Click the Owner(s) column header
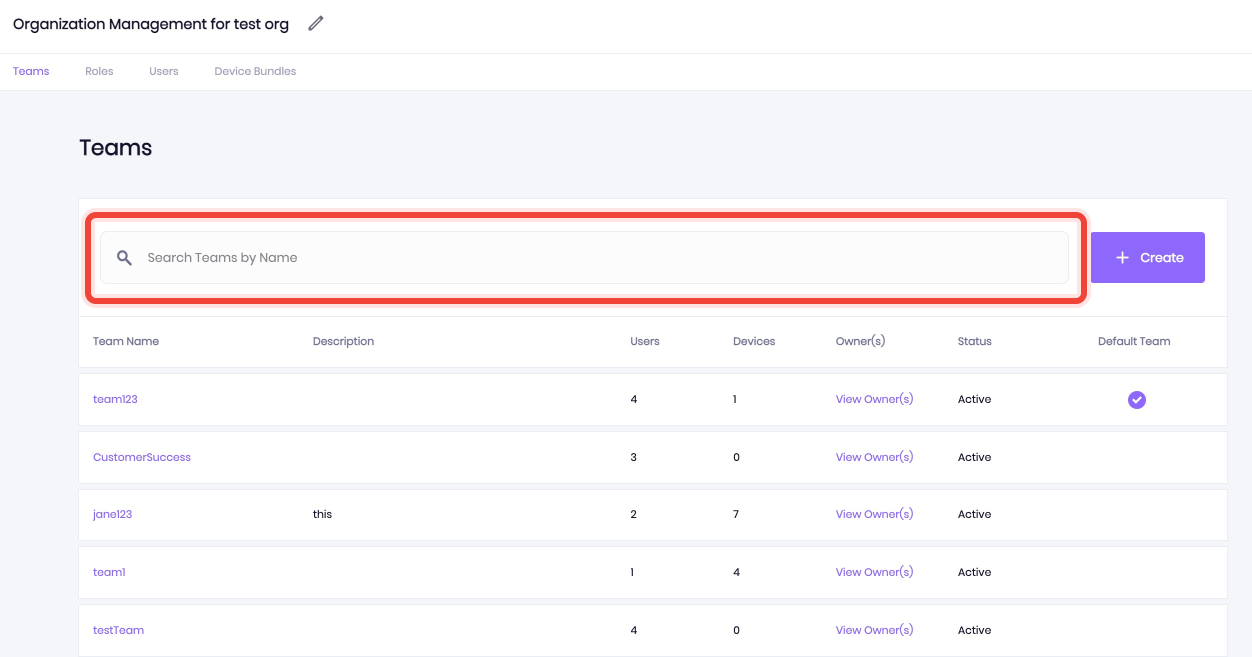Screen dimensions: 1252x657 tap(860, 341)
